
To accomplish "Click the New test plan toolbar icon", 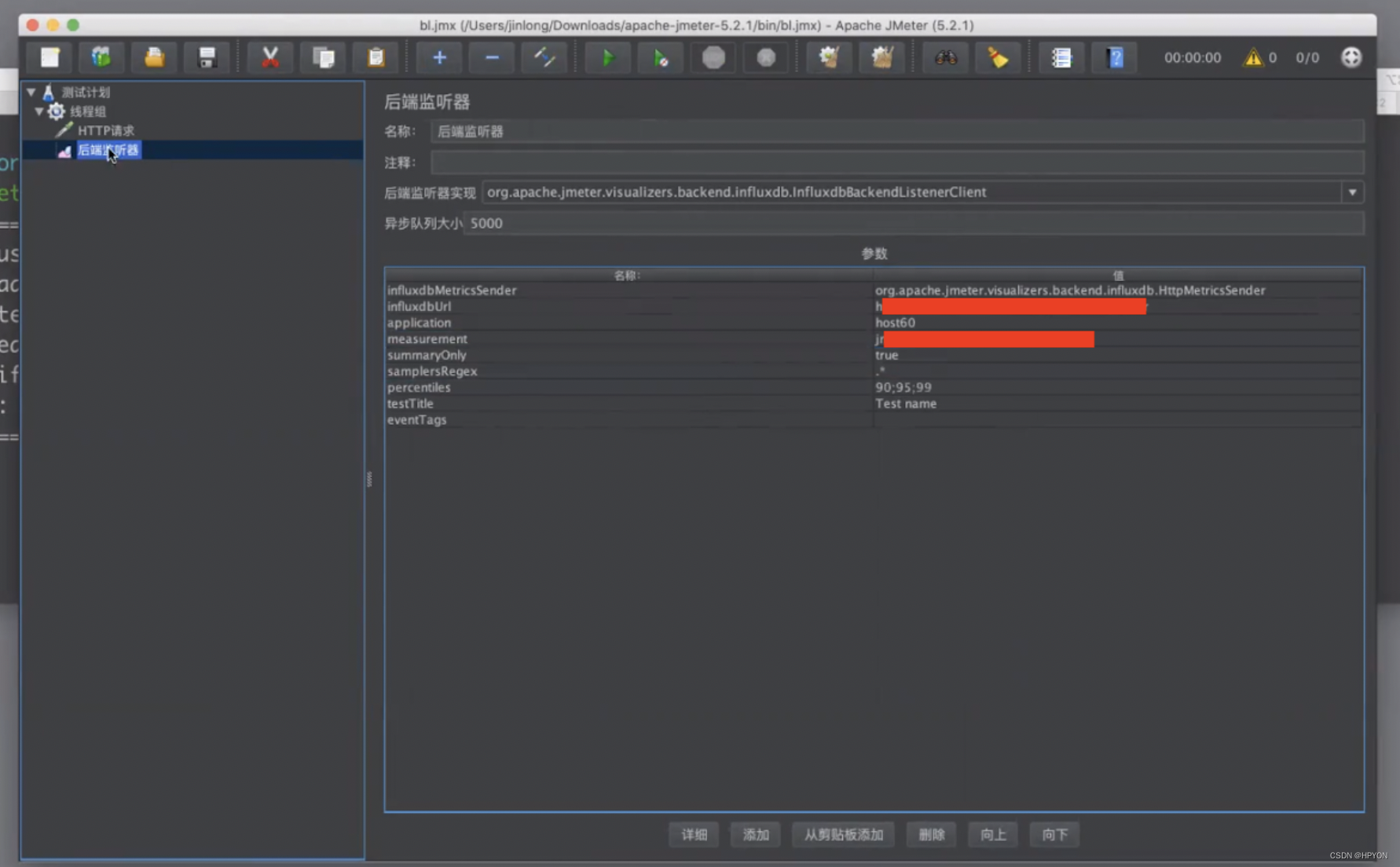I will tap(50, 57).
